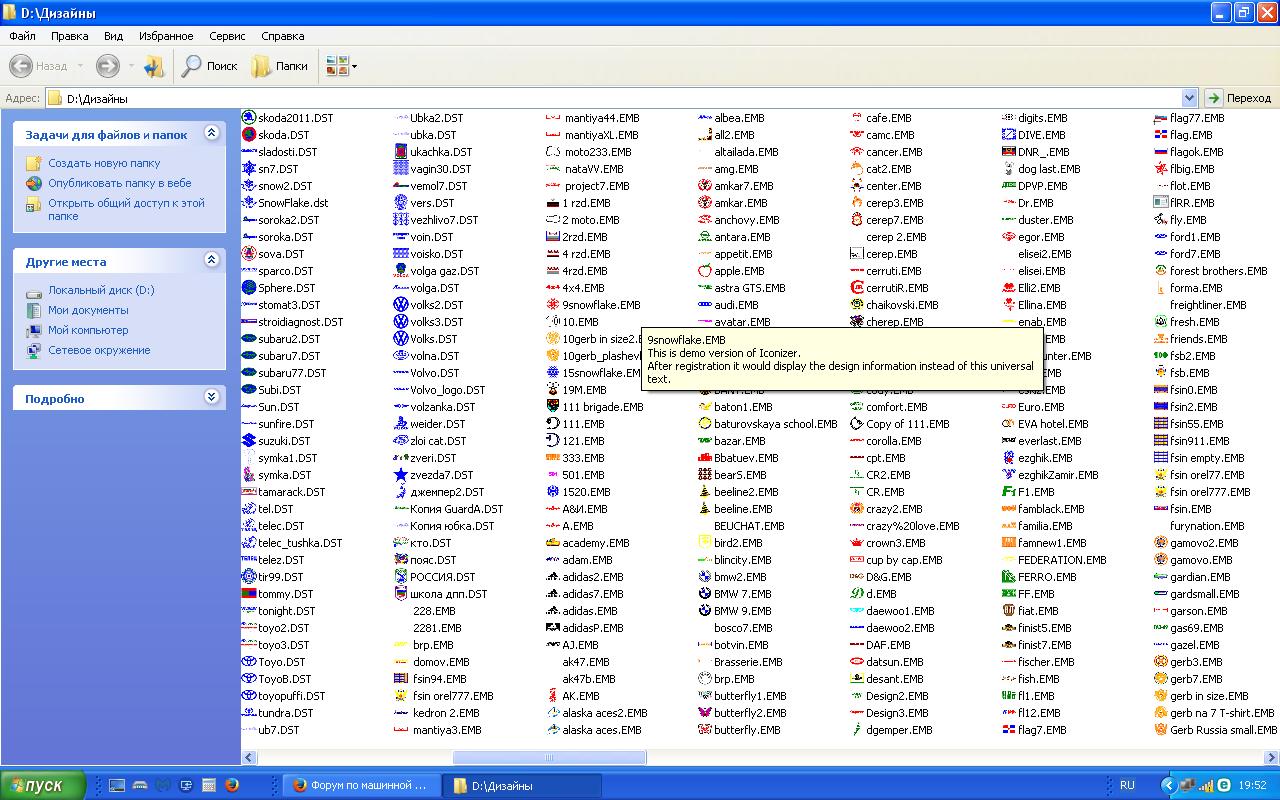Show hidden tray icons arrow

1168,785
